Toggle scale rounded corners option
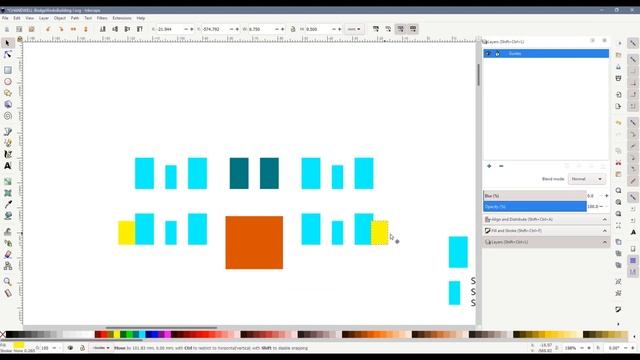 coord(388,29)
